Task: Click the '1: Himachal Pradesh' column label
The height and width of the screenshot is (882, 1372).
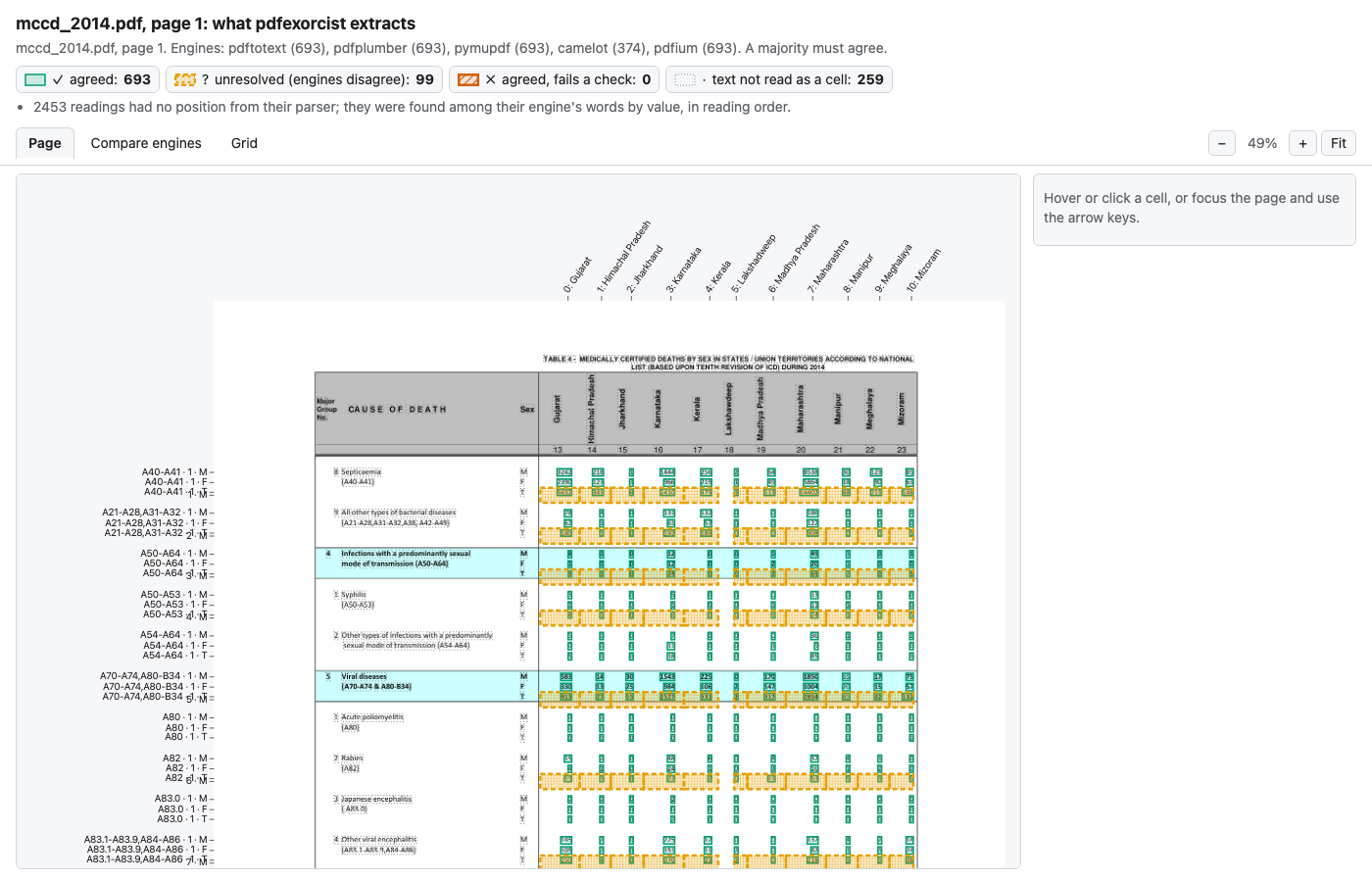Action: coord(624,257)
